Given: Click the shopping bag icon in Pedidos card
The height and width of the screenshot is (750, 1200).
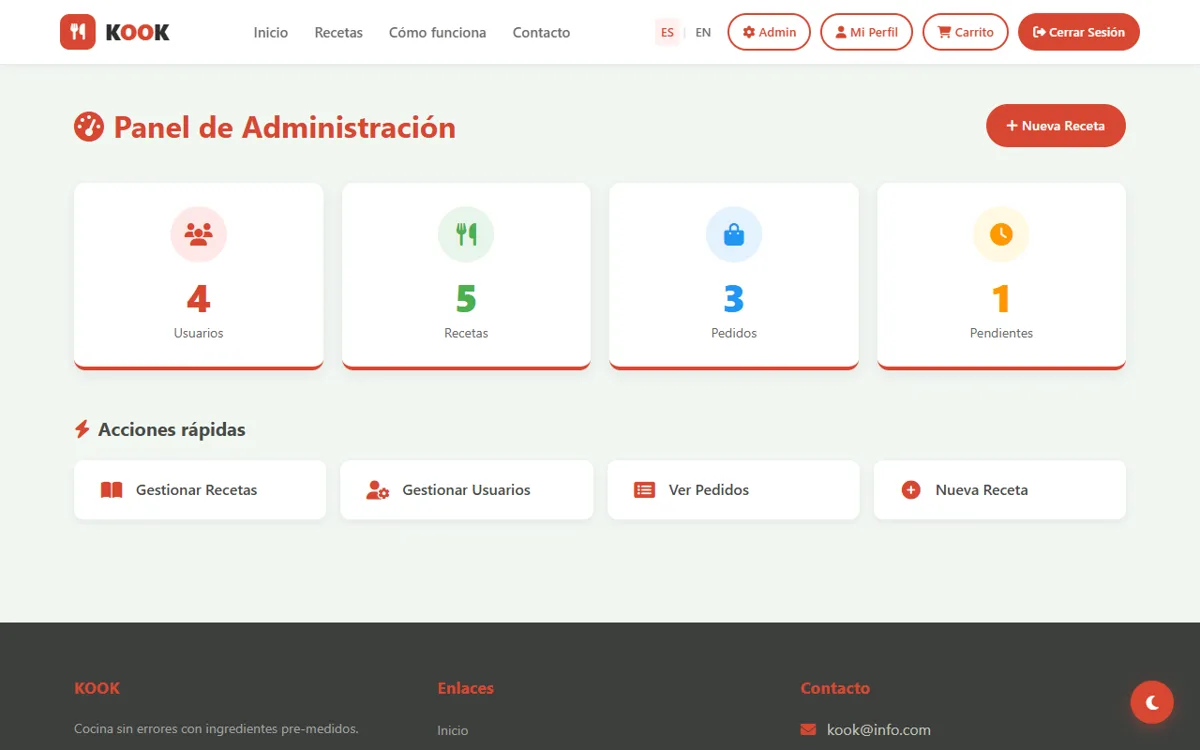Looking at the screenshot, I should point(734,234).
